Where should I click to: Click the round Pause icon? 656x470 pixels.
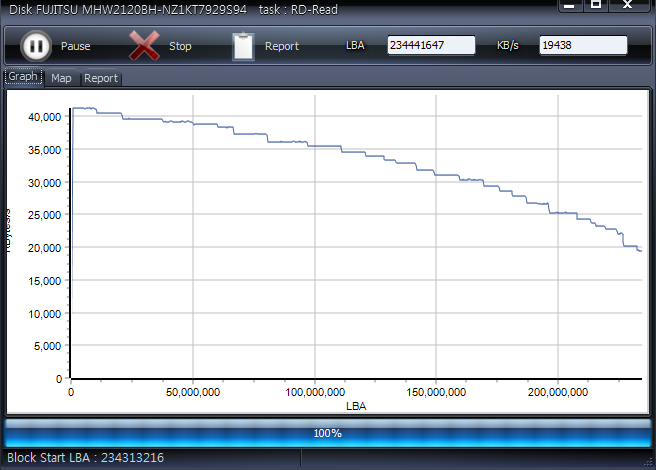click(36, 46)
